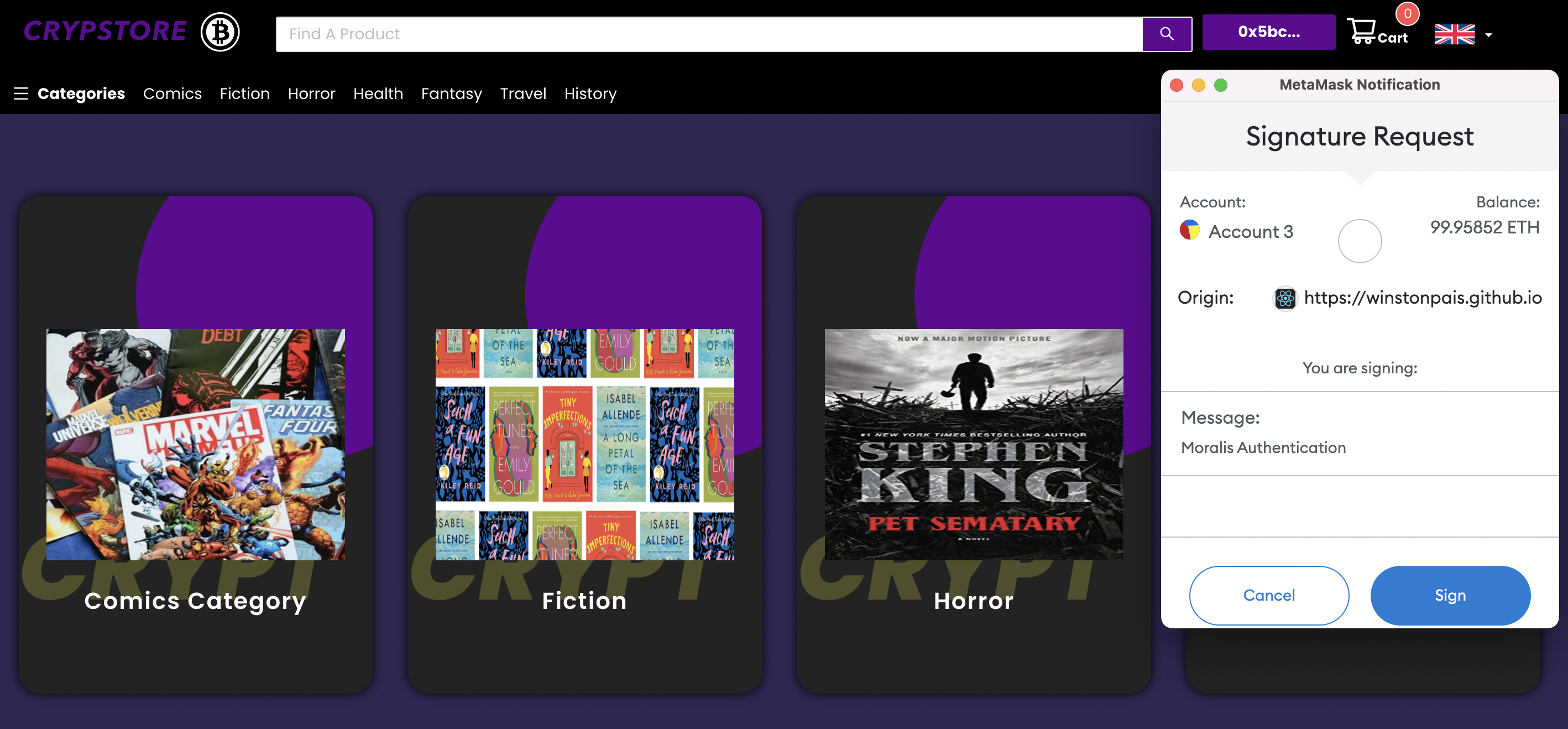Click the empty circular identicon in MetaMask
1568x729 pixels.
pyautogui.click(x=1359, y=241)
